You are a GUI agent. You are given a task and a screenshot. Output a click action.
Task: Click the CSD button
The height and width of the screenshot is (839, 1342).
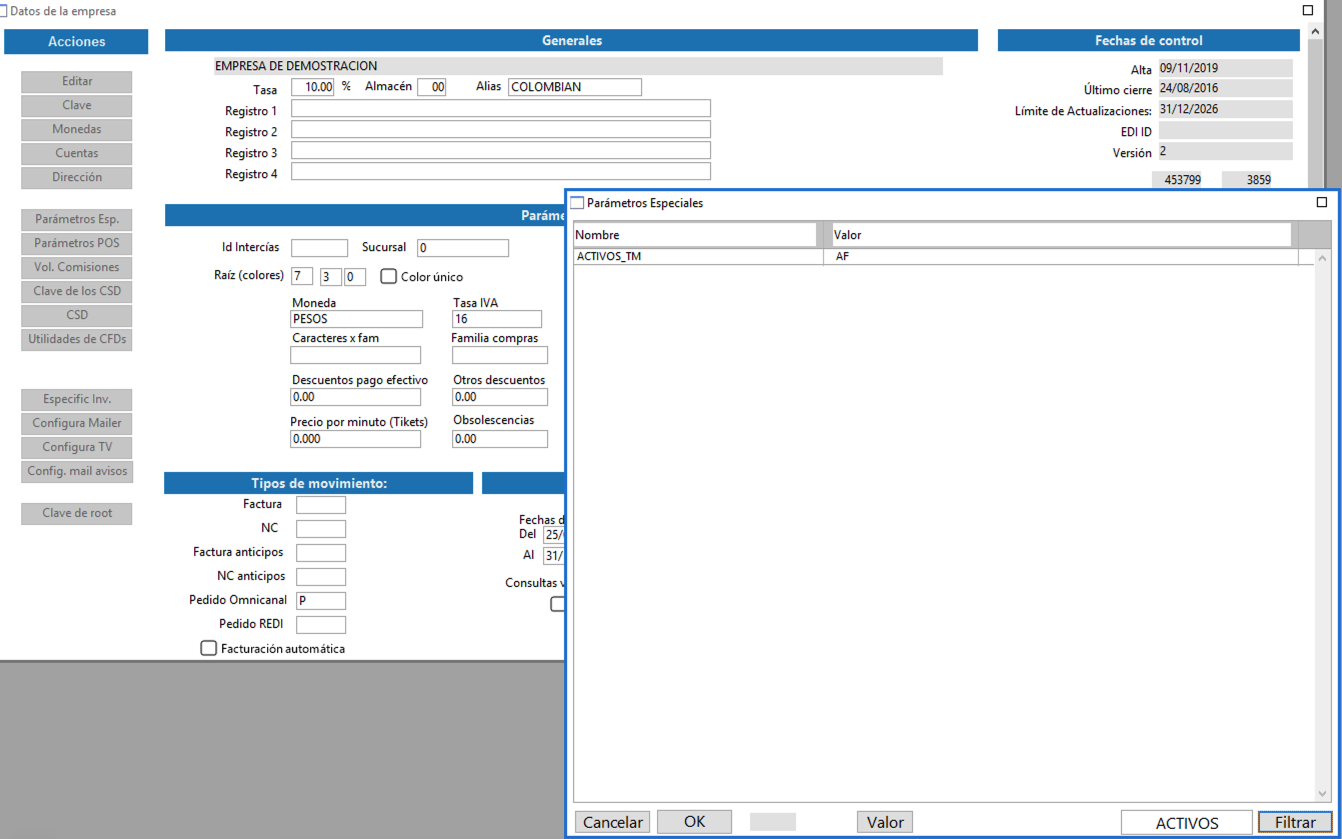click(77, 315)
